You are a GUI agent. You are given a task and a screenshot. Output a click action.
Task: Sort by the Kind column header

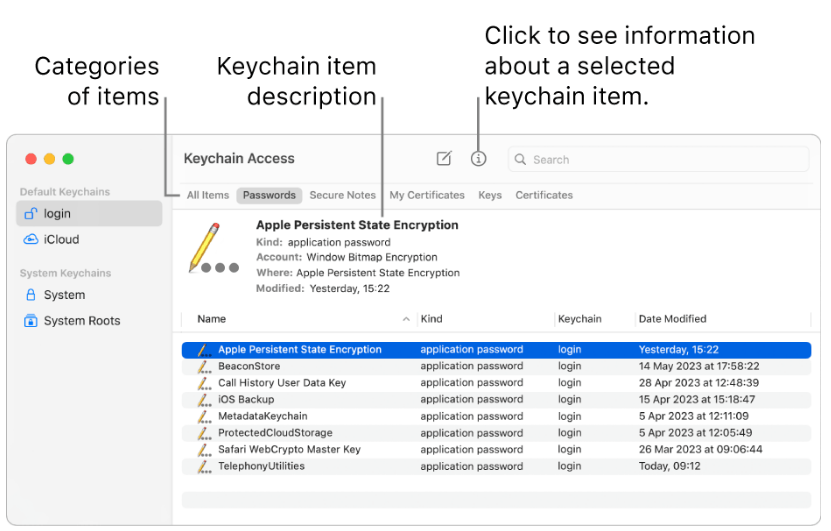click(431, 319)
